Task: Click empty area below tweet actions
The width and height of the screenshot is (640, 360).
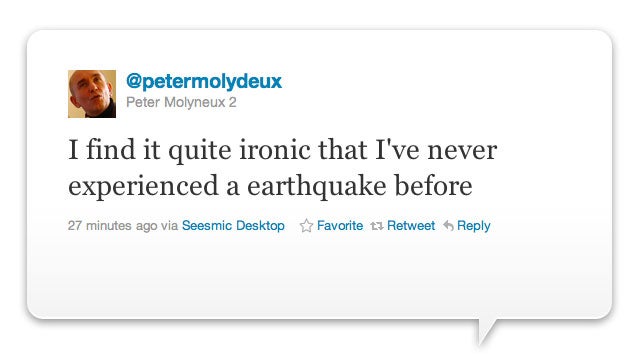Action: (318, 278)
